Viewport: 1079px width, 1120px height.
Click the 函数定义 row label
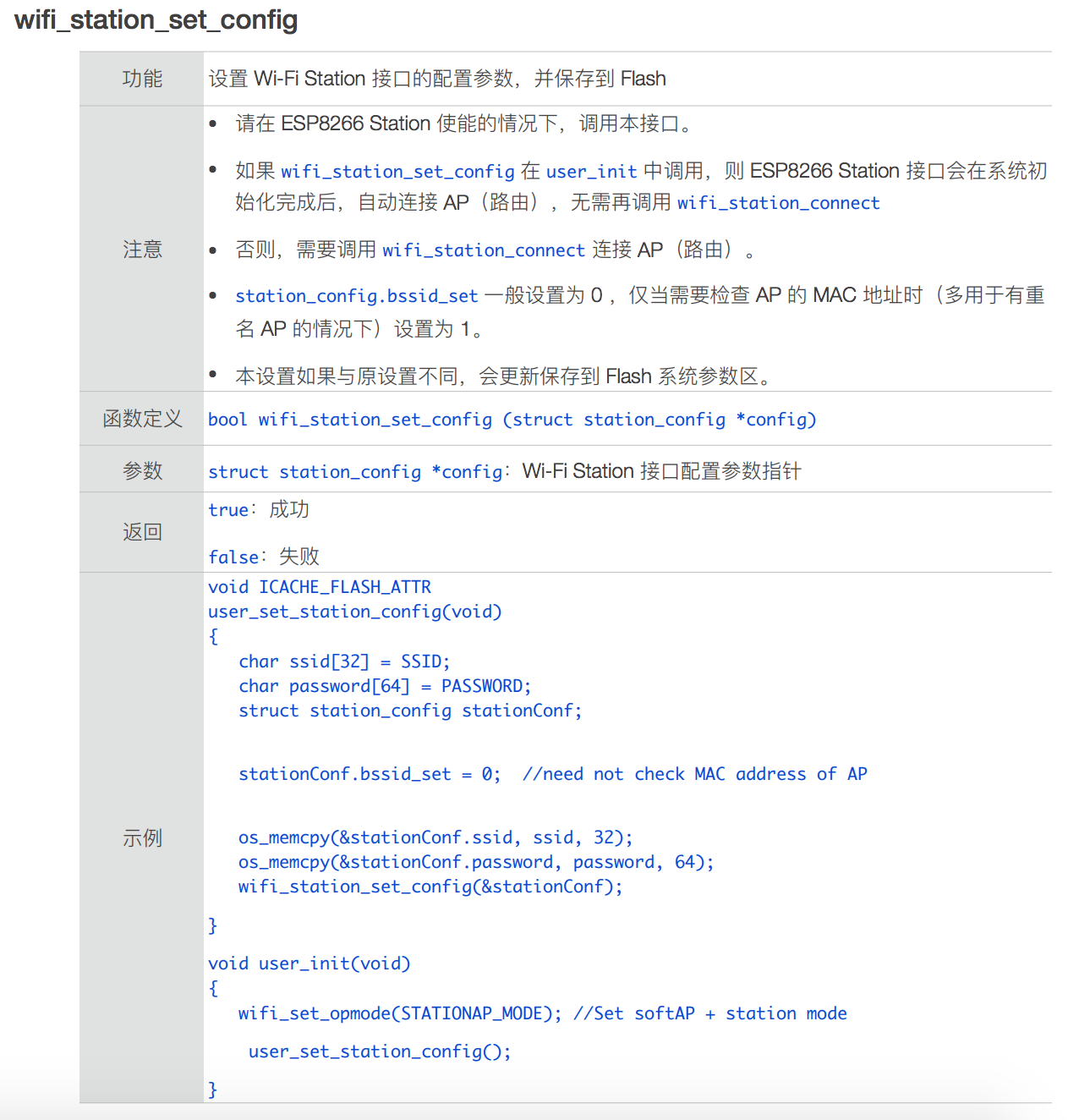click(x=142, y=419)
